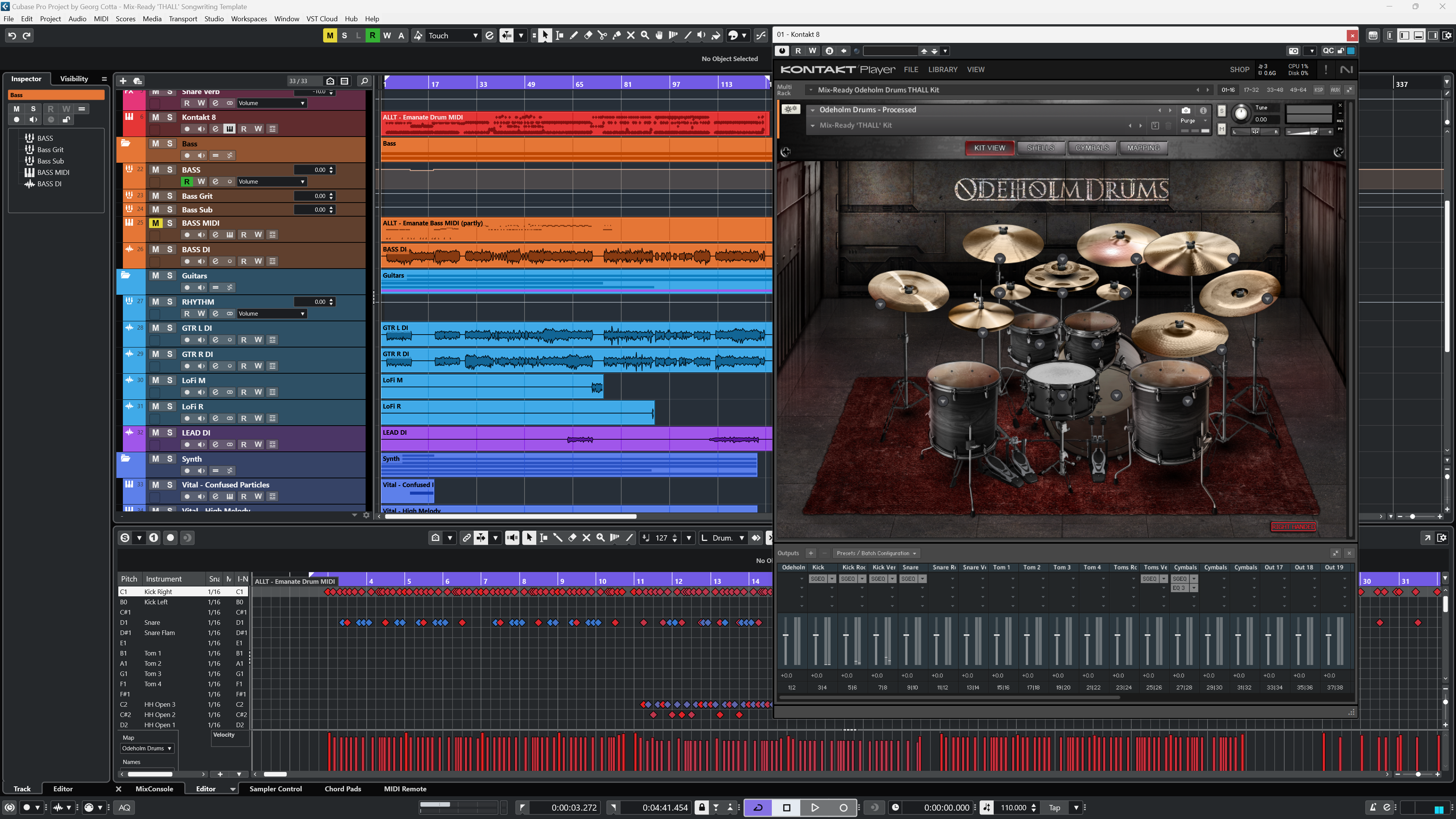The image size is (1456, 819).
Task: Click the Zoom magnifier tool in the toolbar
Action: pos(645,36)
